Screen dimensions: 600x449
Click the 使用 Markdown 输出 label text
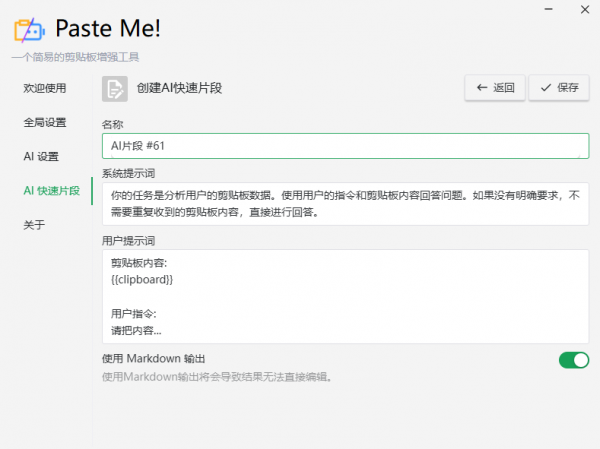point(153,359)
